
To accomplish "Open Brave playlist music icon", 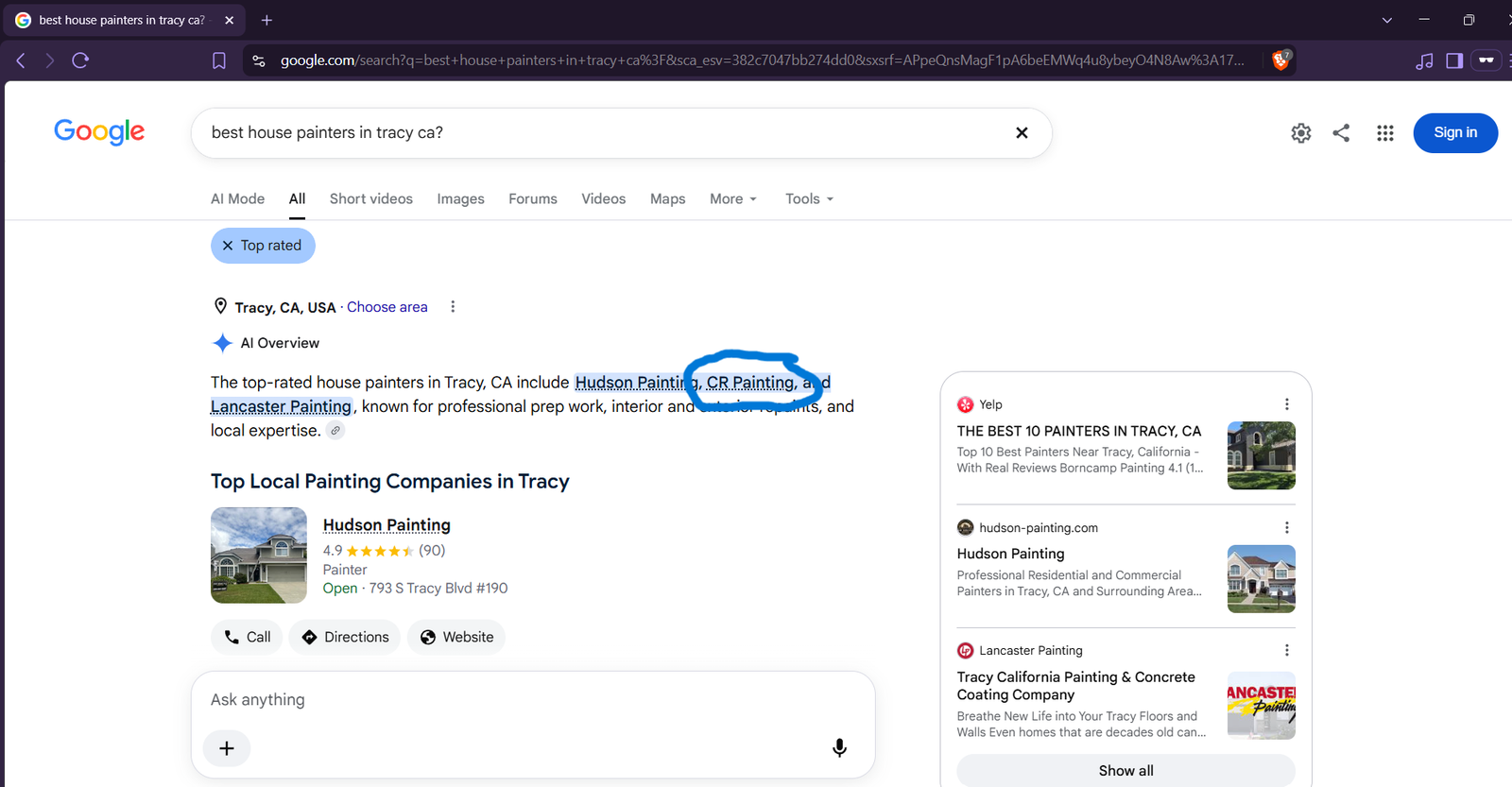I will click(x=1424, y=60).
